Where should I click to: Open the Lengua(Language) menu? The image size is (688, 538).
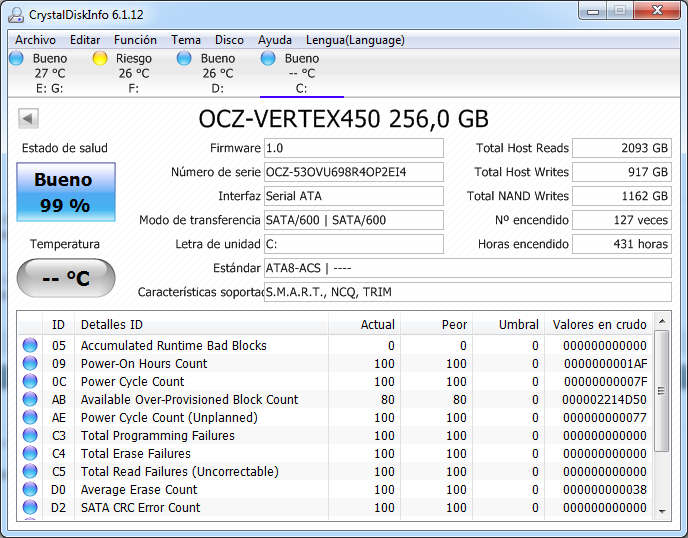[x=355, y=40]
